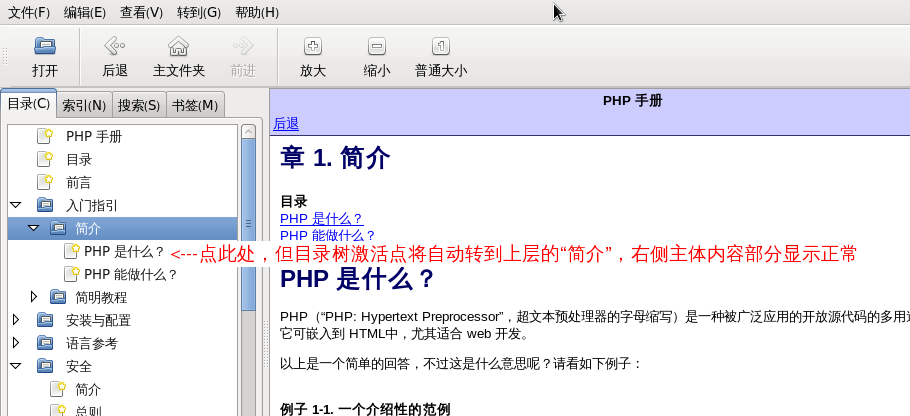Click the 前进 (Forward) toolbar icon
This screenshot has width=910, height=416.
point(243,46)
